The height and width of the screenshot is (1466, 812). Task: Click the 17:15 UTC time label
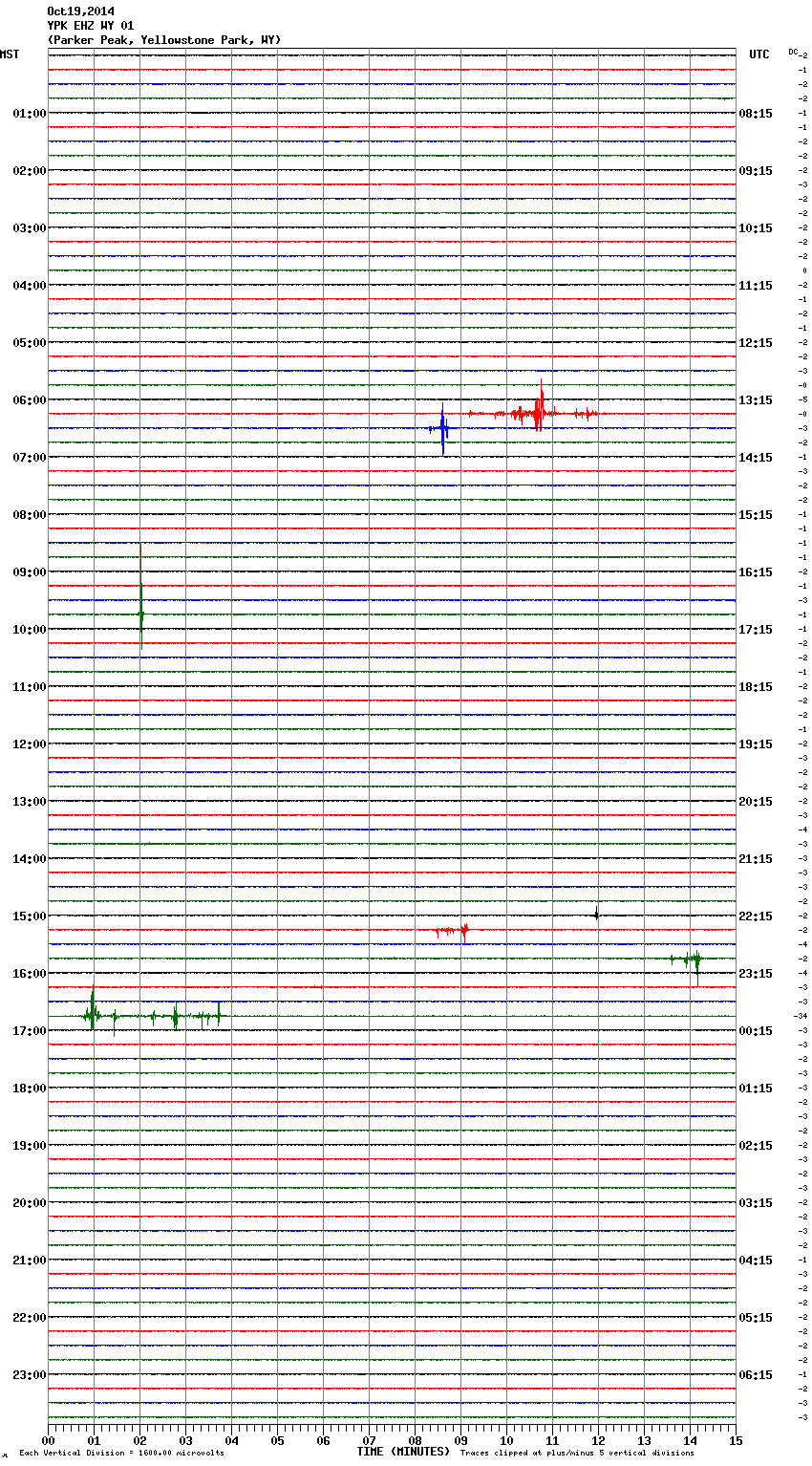tap(756, 630)
